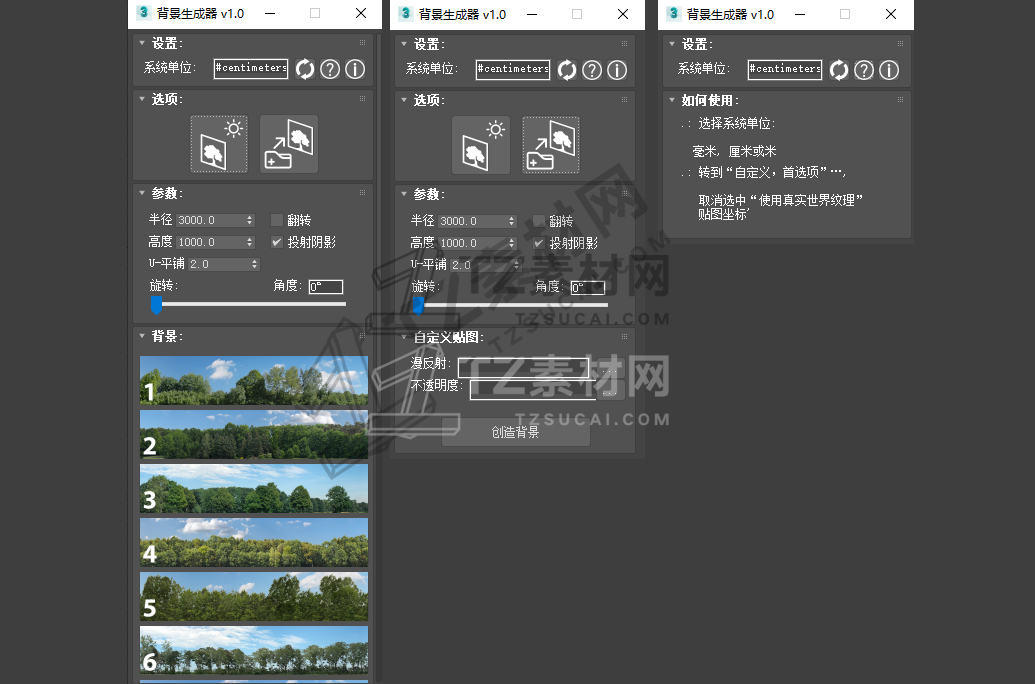Select background thumbnail number 6

pos(254,650)
